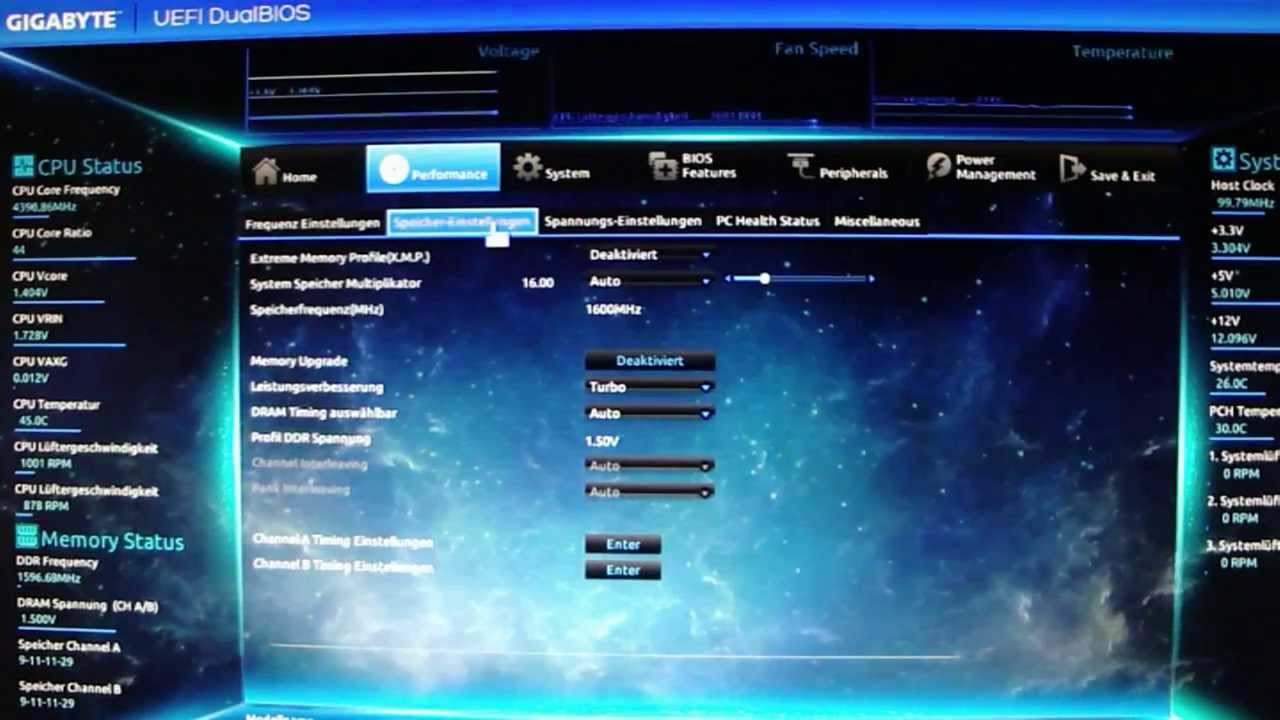Click the +12V value 12.096V
The height and width of the screenshot is (720, 1280).
1233,339
